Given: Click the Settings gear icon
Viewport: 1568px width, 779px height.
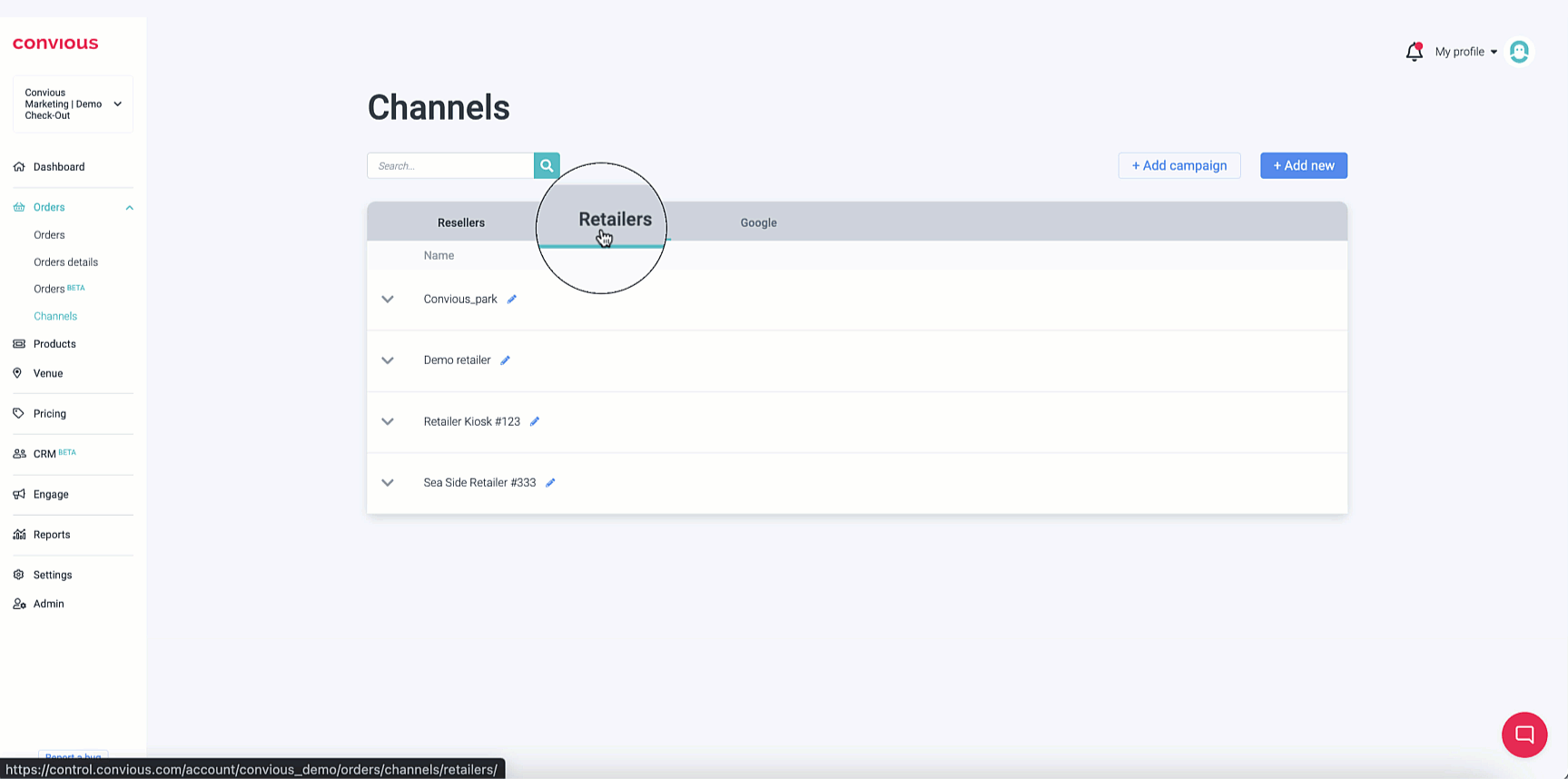Looking at the screenshot, I should point(18,575).
